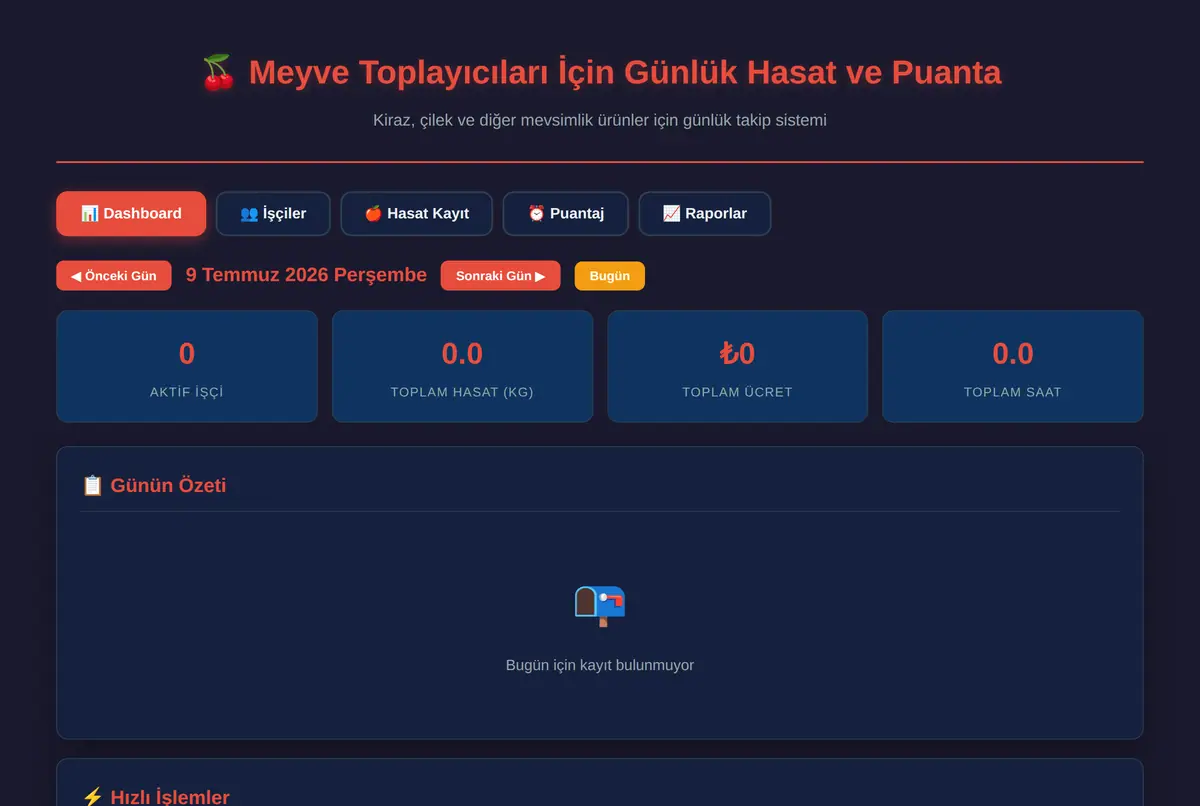Screen dimensions: 1200x806
Task: Open the Dashboard tab
Action: (131, 214)
